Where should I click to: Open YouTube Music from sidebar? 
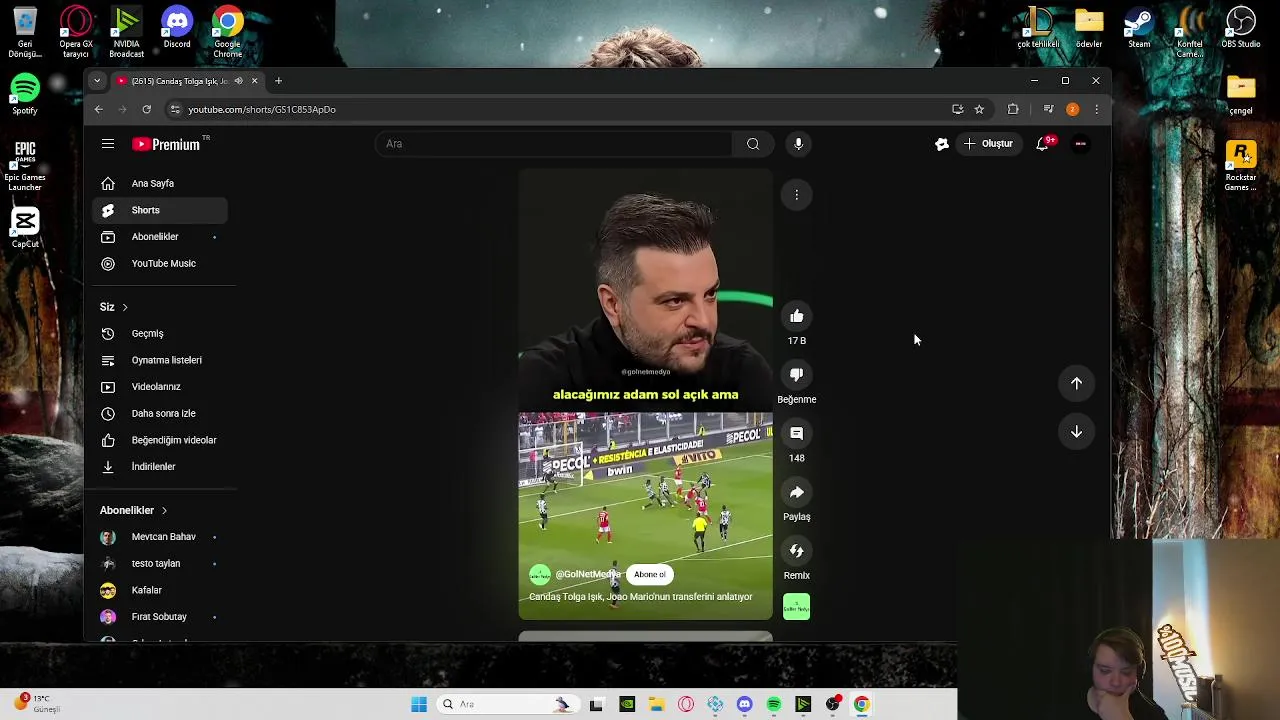click(160, 264)
